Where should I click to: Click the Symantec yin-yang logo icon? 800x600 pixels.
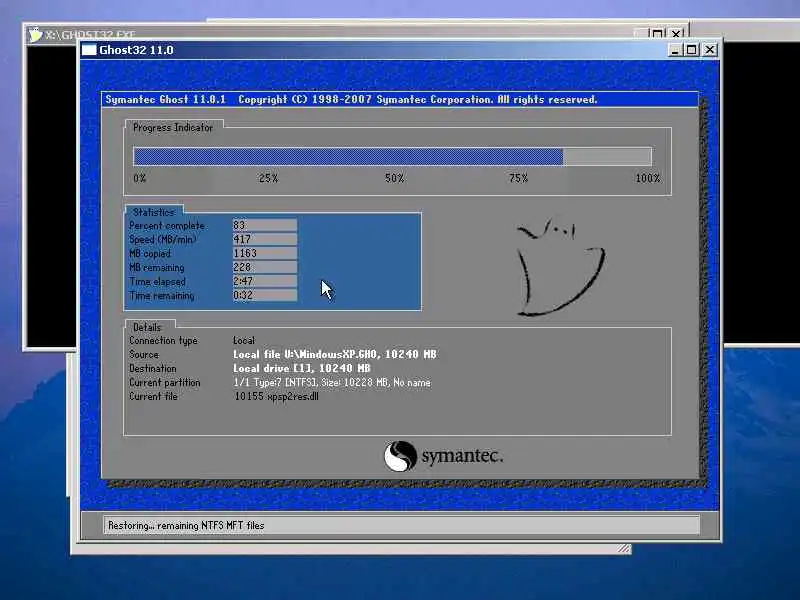[x=400, y=456]
